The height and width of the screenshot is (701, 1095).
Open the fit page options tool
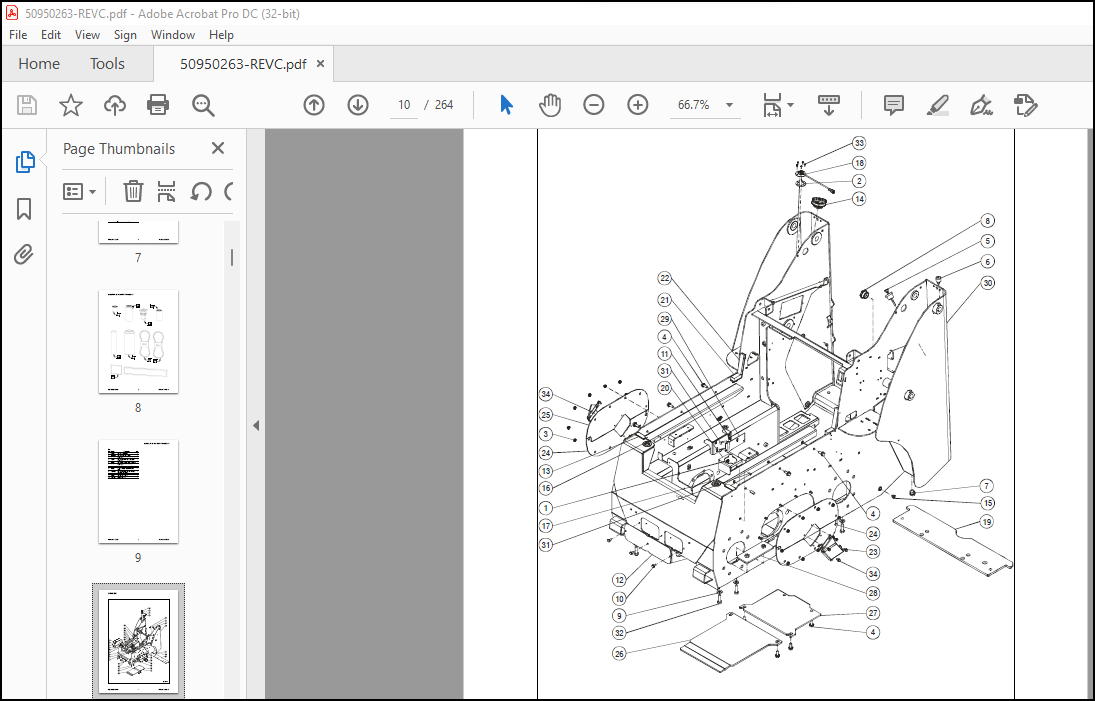pyautogui.click(x=772, y=105)
